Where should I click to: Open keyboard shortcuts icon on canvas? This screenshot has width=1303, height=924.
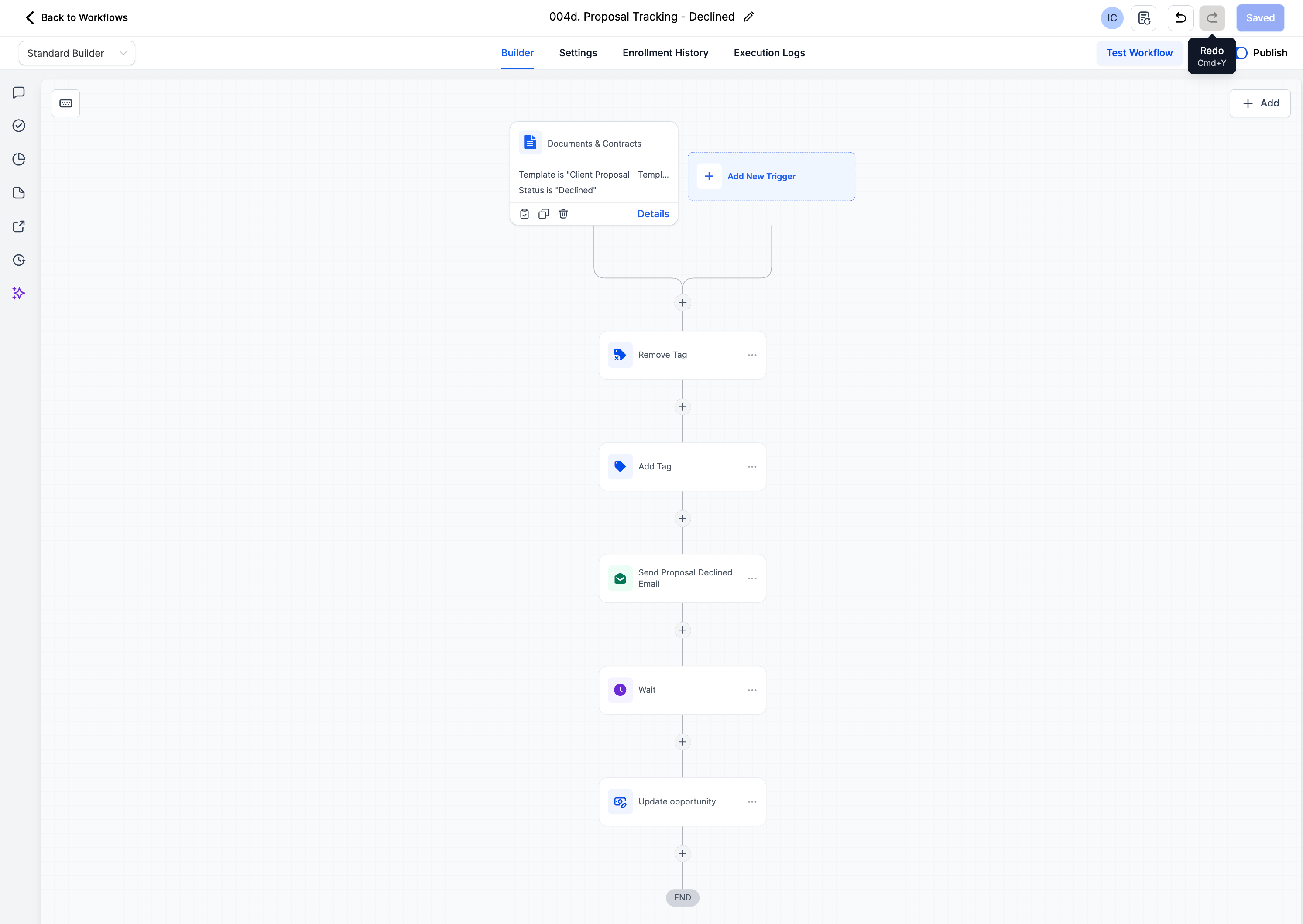coord(66,103)
